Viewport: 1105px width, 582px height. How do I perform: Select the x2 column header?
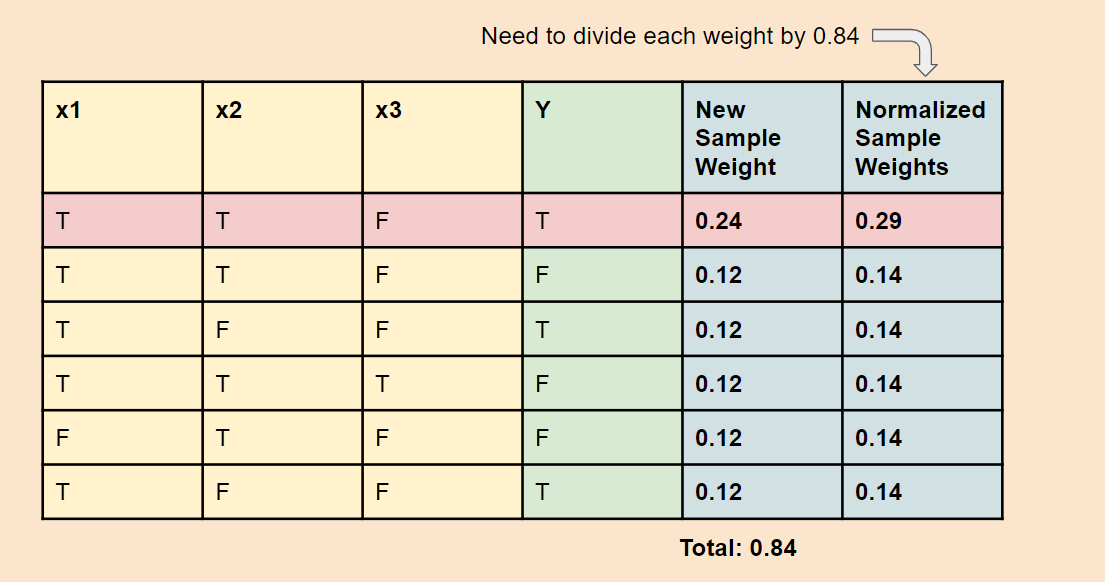point(282,137)
